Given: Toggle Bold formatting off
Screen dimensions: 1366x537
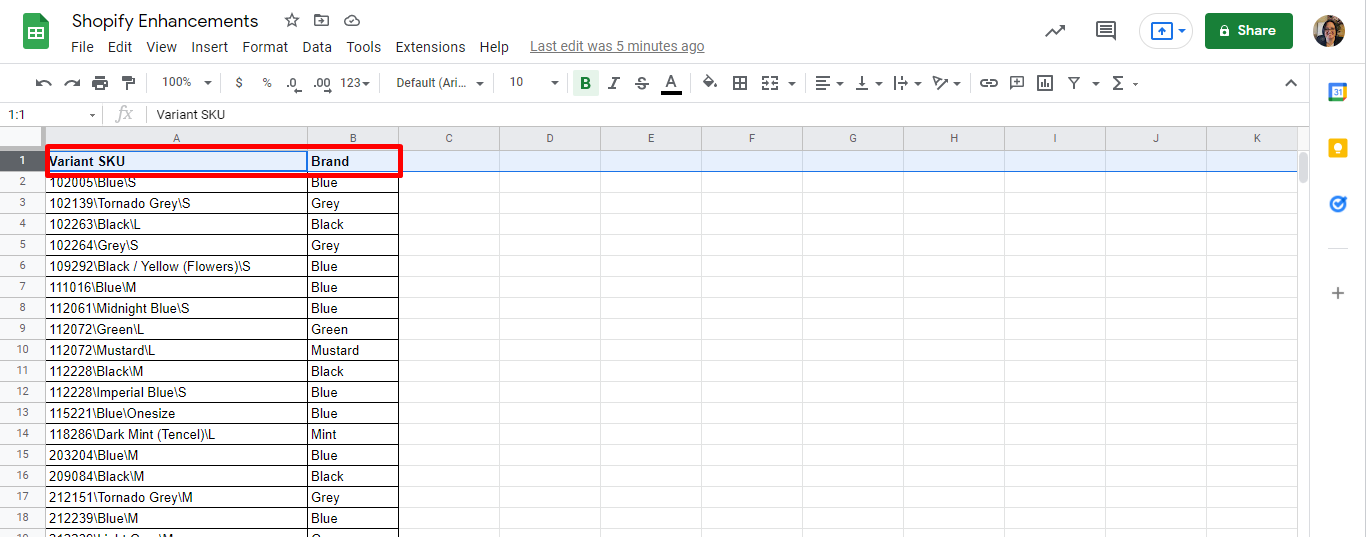Looking at the screenshot, I should [585, 83].
